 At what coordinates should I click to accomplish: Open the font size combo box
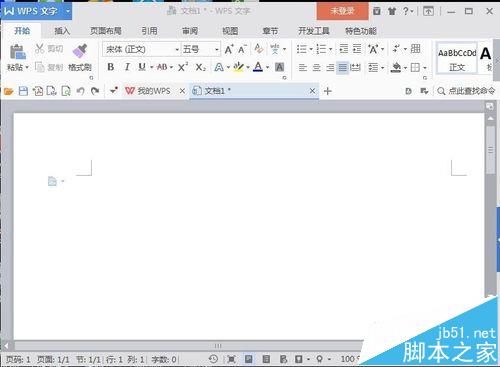pyautogui.click(x=201, y=49)
